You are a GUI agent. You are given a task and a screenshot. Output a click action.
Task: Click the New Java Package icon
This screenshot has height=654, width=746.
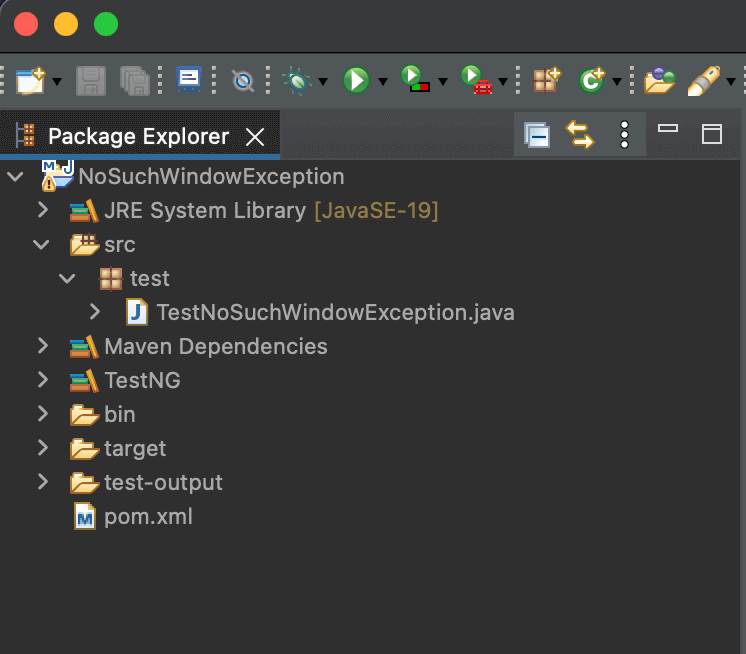(547, 80)
